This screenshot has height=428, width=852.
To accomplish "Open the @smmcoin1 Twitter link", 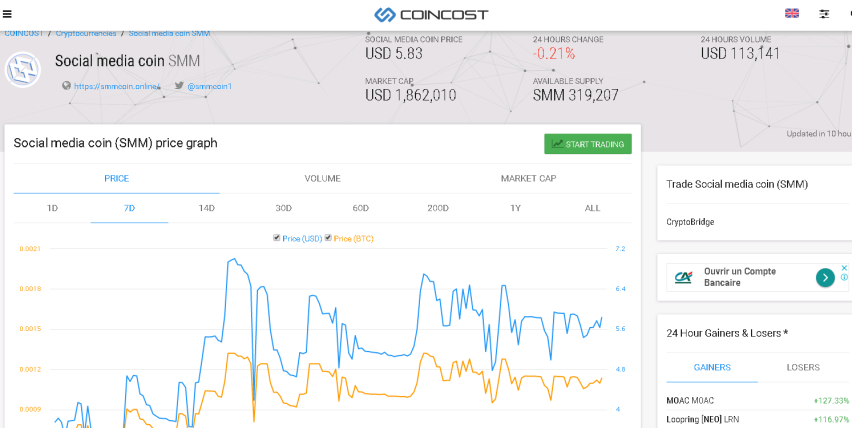I will click(210, 86).
